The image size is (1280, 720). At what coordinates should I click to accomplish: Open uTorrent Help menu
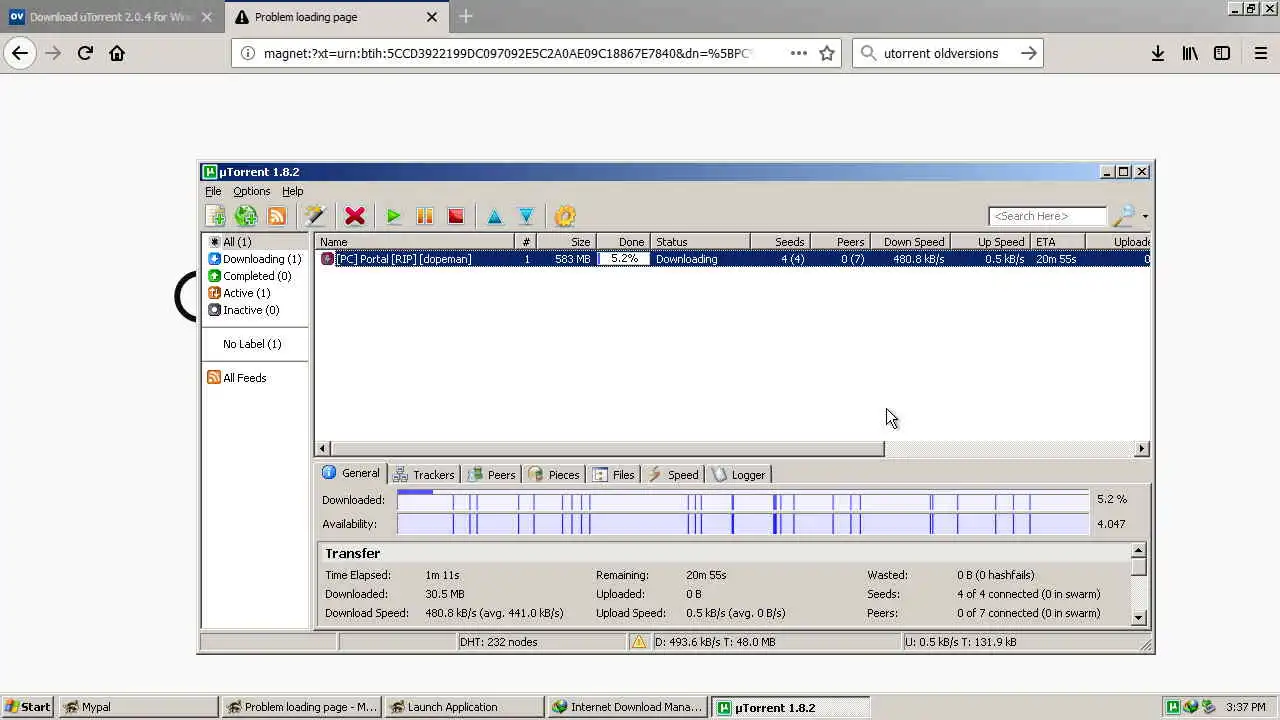pos(292,191)
